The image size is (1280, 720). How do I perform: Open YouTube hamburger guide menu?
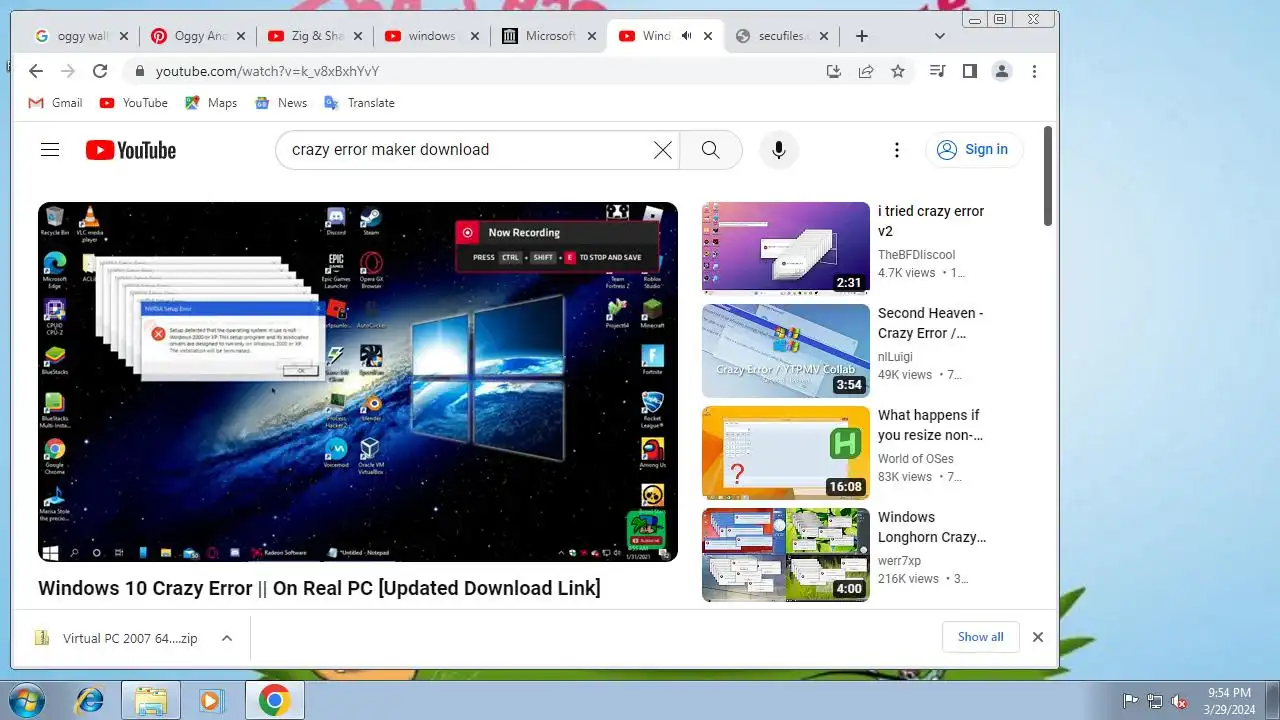tap(50, 150)
